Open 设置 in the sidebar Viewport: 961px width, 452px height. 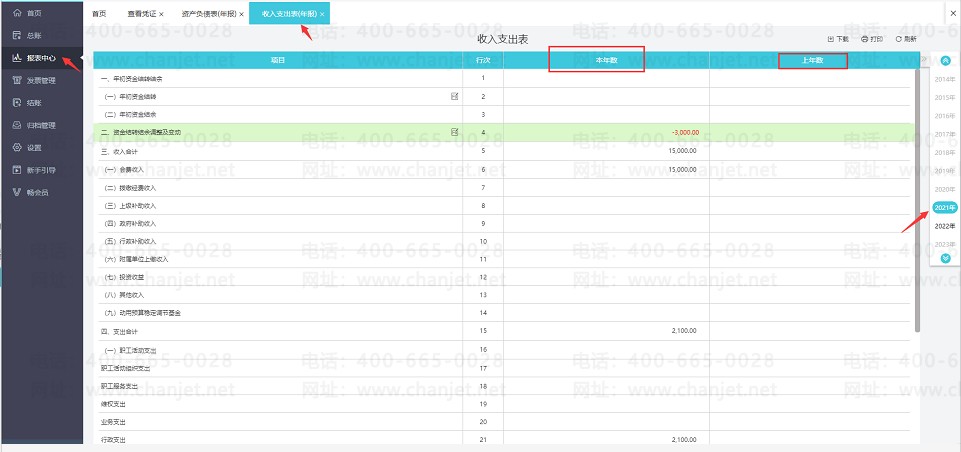point(34,147)
